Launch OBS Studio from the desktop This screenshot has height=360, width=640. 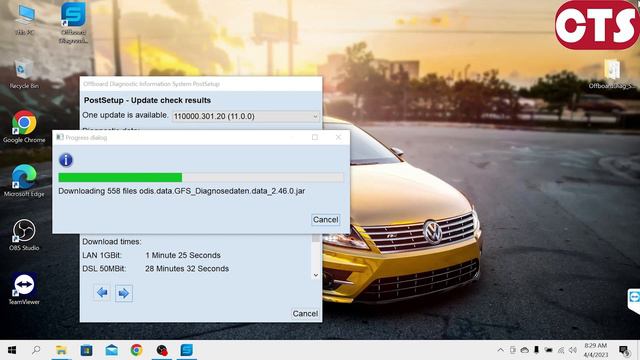pyautogui.click(x=24, y=235)
